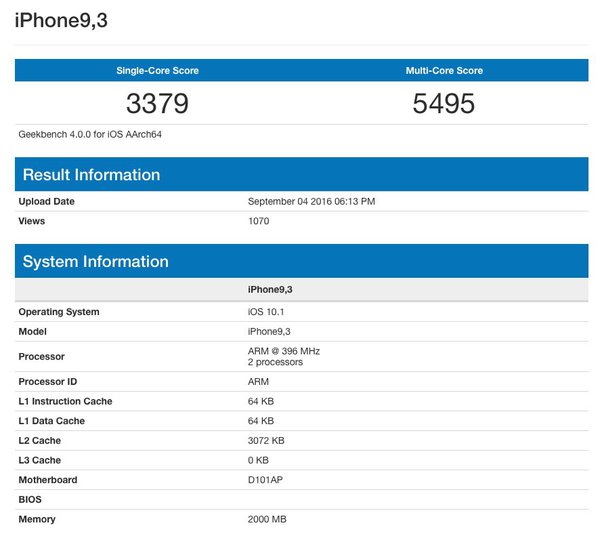Click the L1 Instruction Cache 64 KB value

pyautogui.click(x=261, y=401)
